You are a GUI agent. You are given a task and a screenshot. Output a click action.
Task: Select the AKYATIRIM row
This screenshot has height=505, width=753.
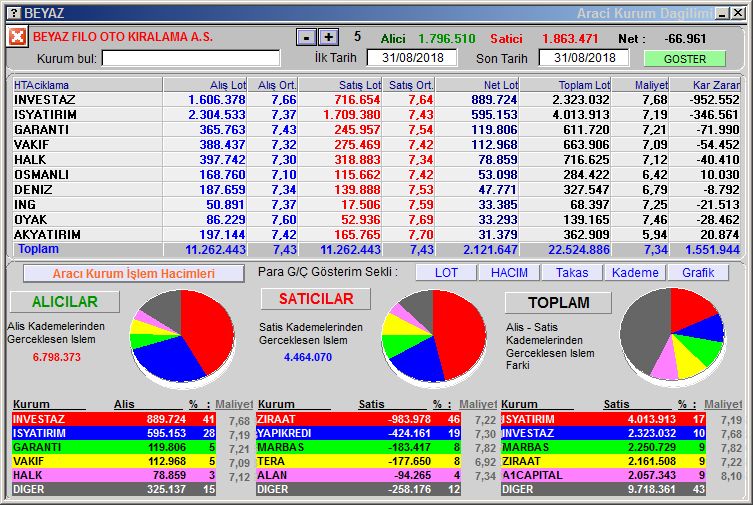[376, 234]
